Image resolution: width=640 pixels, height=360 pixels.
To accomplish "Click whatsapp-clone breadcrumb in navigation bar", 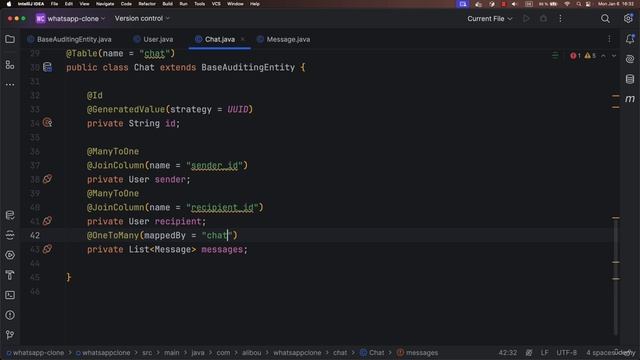I will (x=36, y=352).
